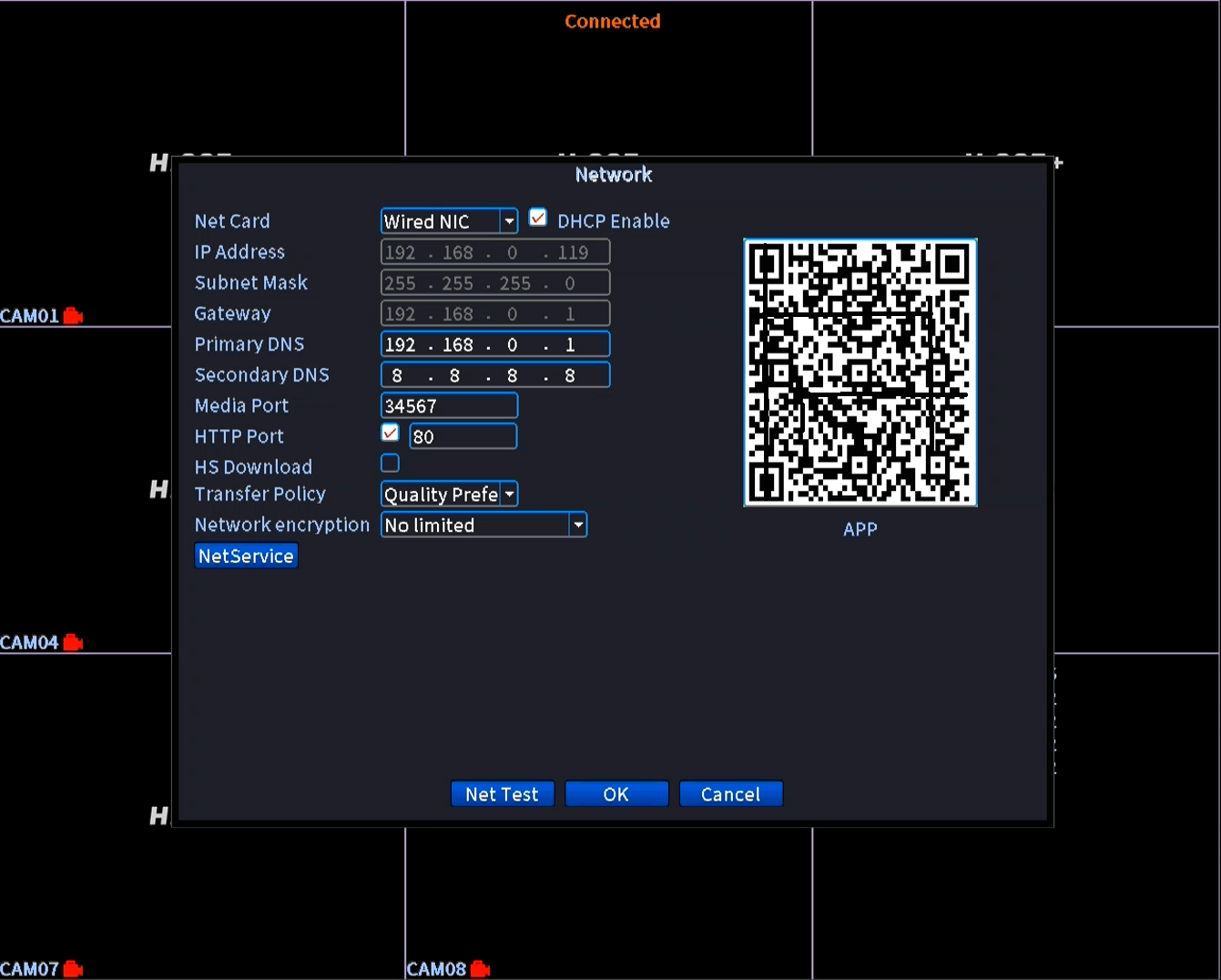Toggle the DHCP Enable checkbox
Screen dimensions: 1221x980
click(x=538, y=219)
